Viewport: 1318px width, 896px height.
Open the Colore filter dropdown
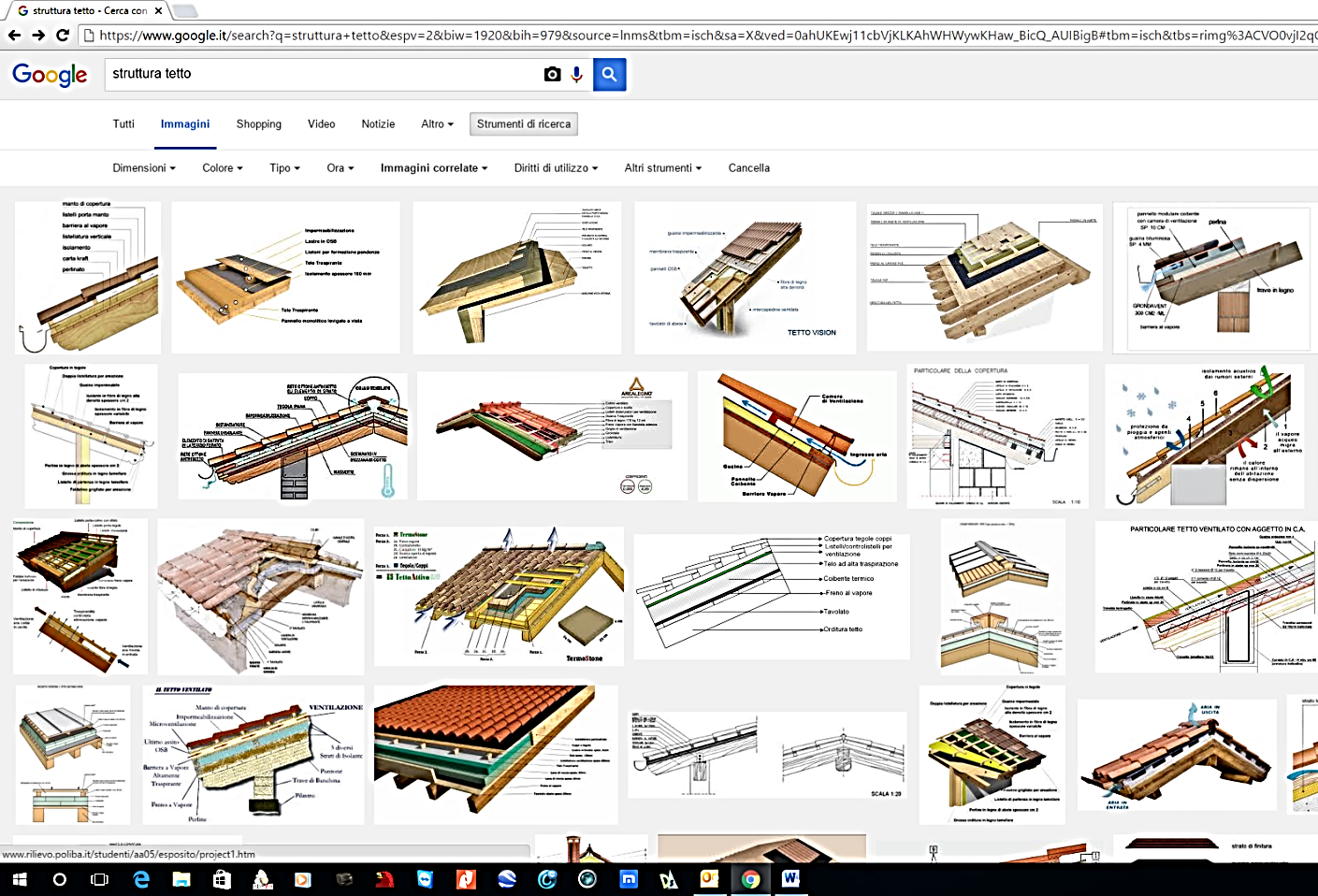click(223, 168)
